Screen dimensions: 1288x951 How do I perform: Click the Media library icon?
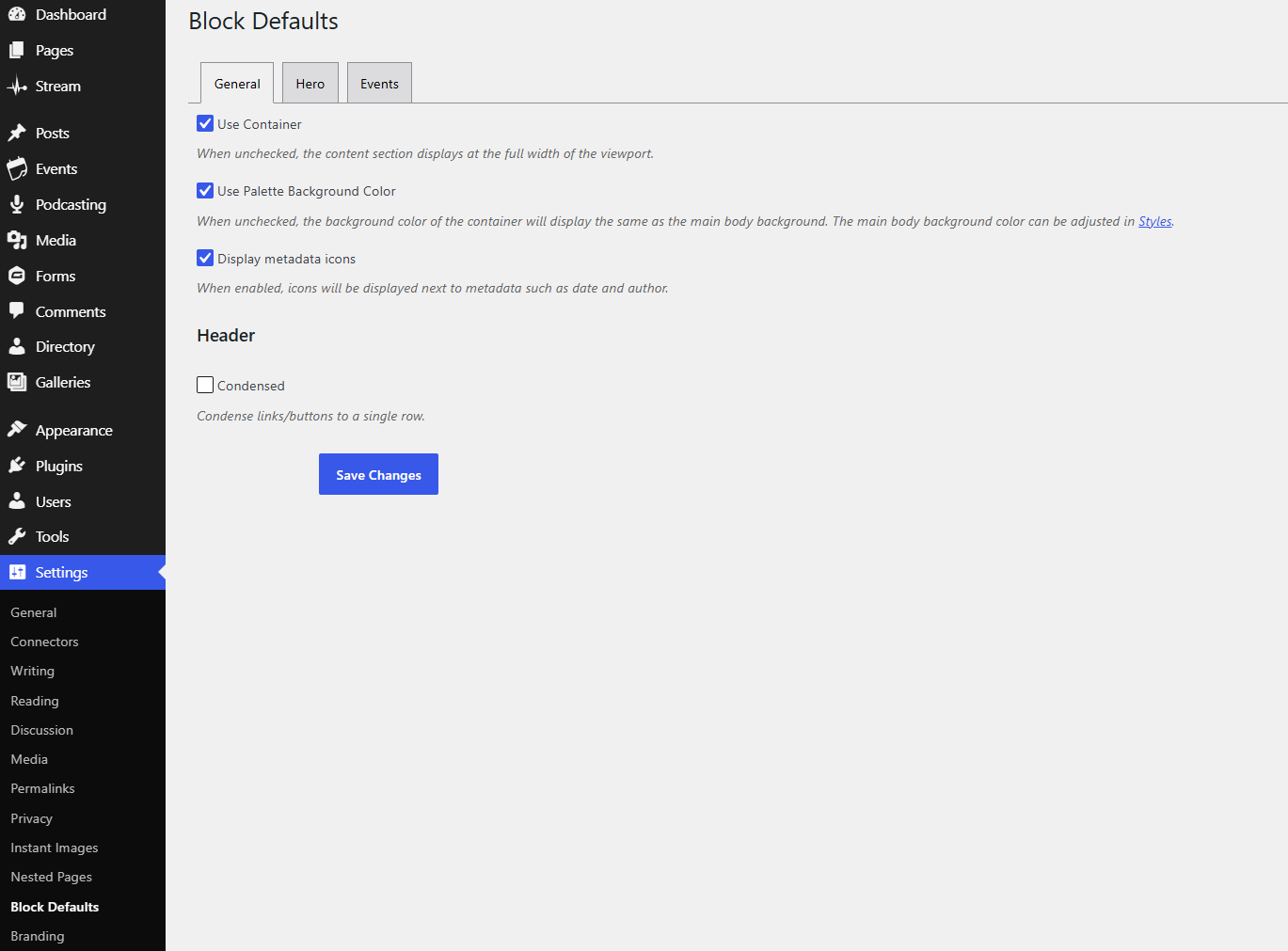(x=17, y=240)
